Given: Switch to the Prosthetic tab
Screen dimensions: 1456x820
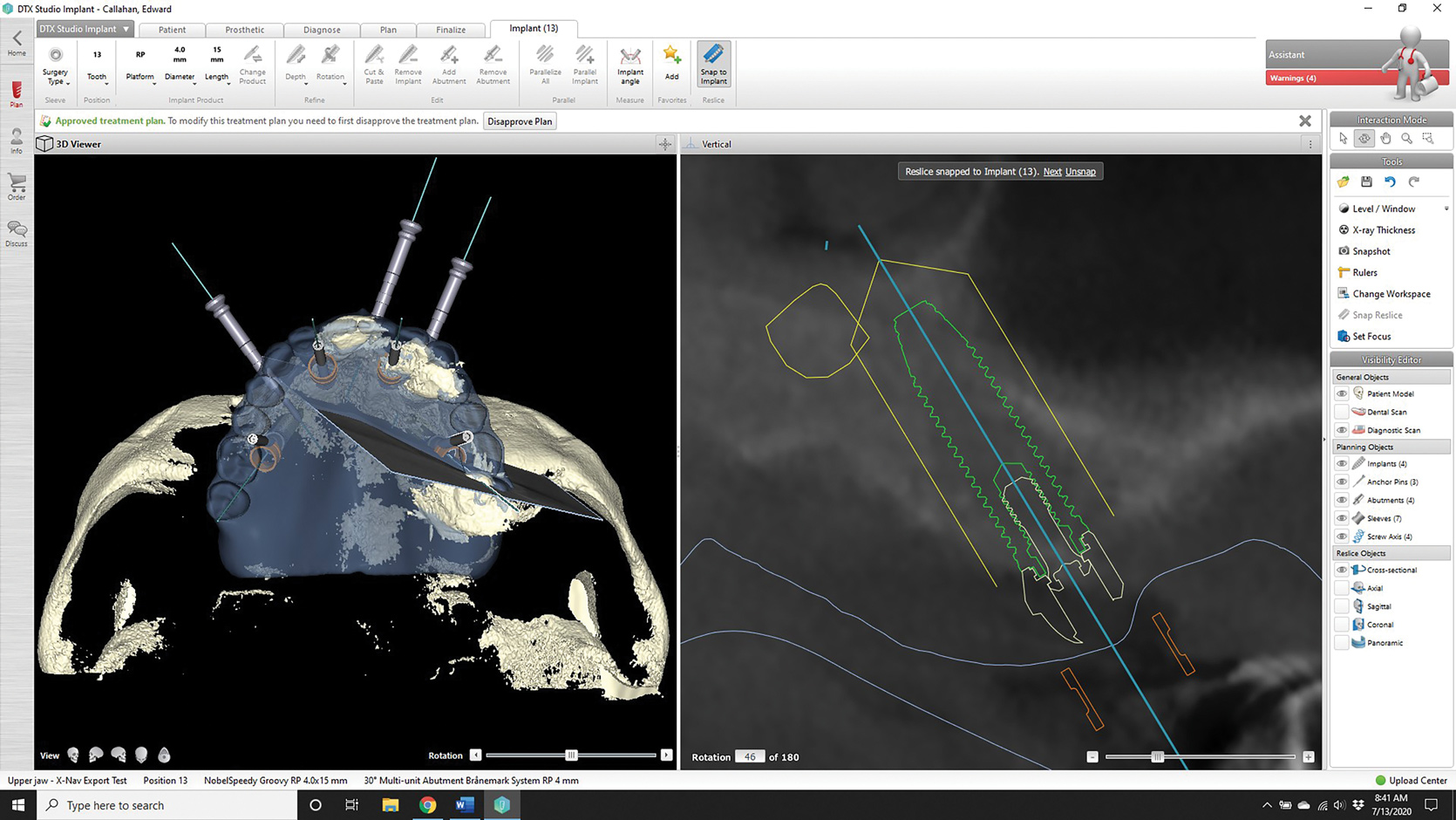Looking at the screenshot, I should pyautogui.click(x=244, y=30).
